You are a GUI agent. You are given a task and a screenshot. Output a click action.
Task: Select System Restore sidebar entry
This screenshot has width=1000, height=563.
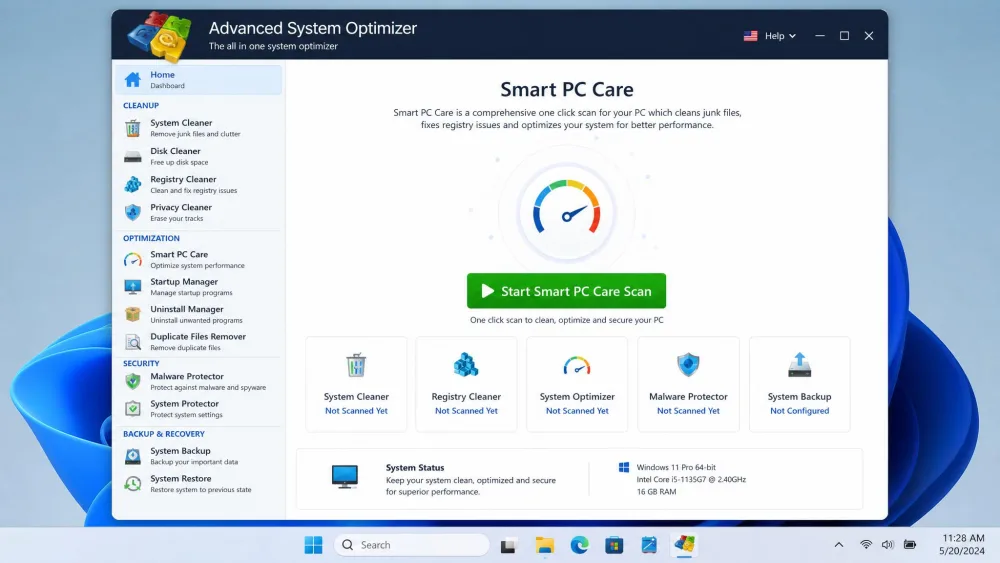point(199,484)
